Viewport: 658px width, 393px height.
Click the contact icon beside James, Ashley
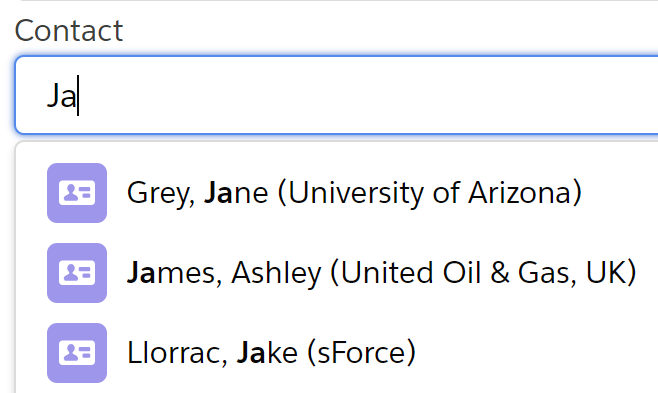[77, 273]
